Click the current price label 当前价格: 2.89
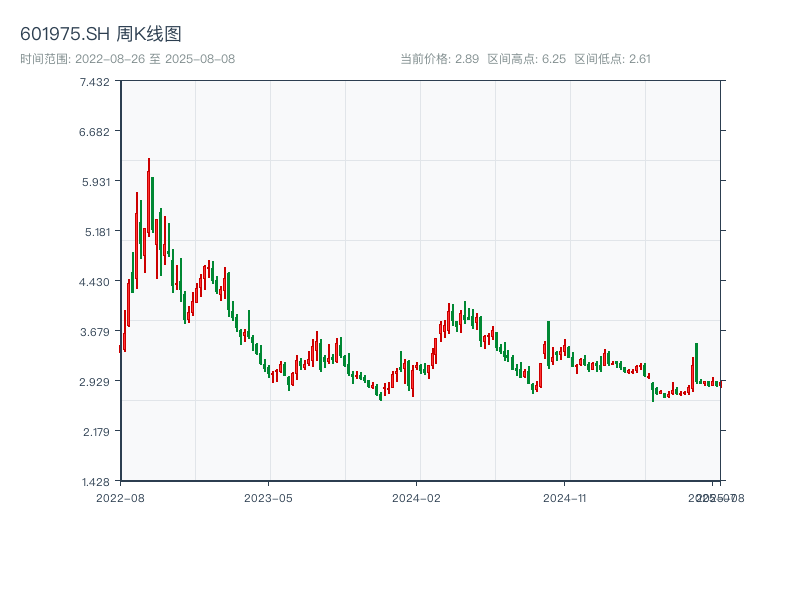This screenshot has width=800, height=600. pyautogui.click(x=439, y=59)
